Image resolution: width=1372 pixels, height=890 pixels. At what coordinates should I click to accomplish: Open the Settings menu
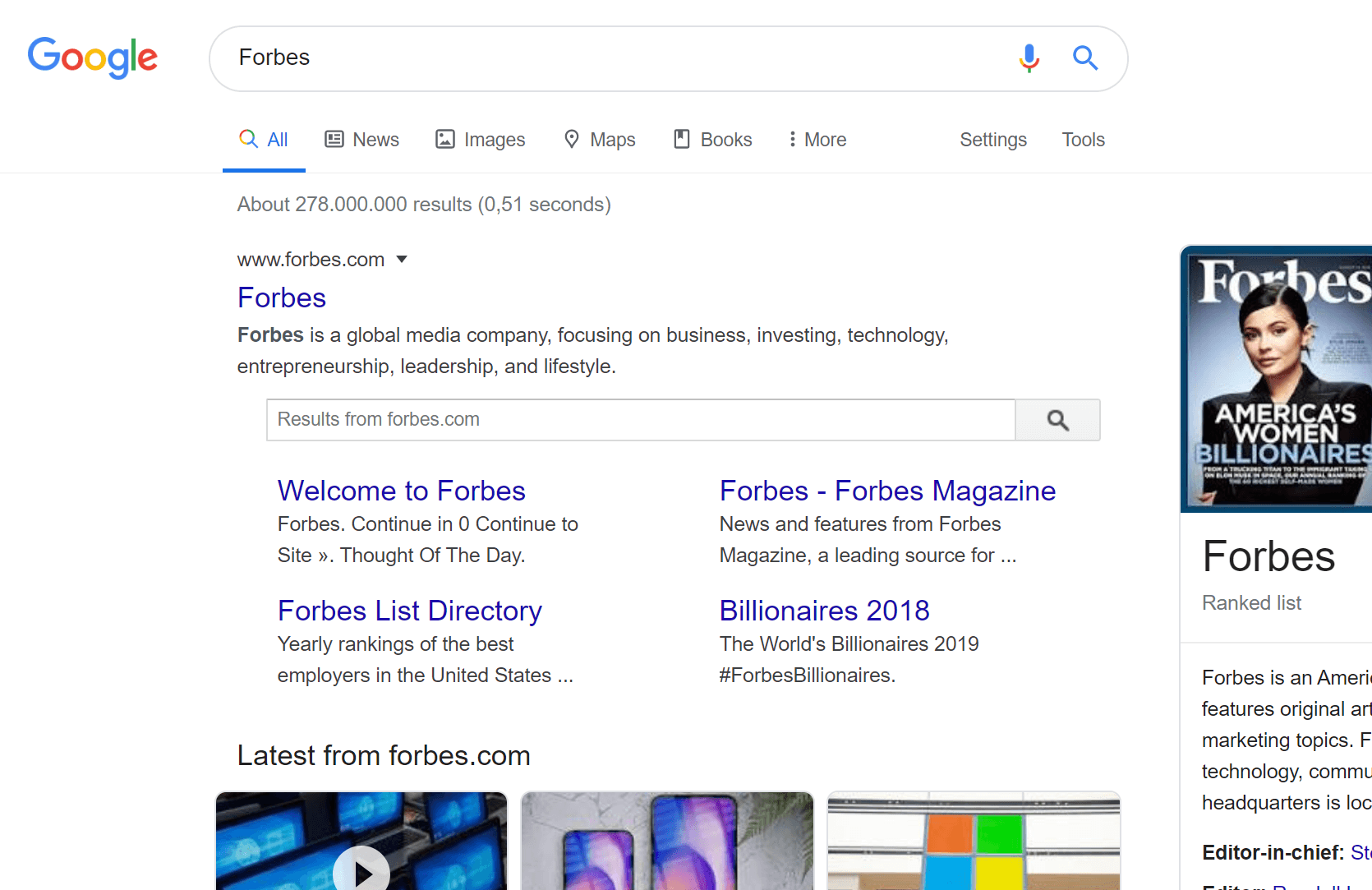pos(992,139)
